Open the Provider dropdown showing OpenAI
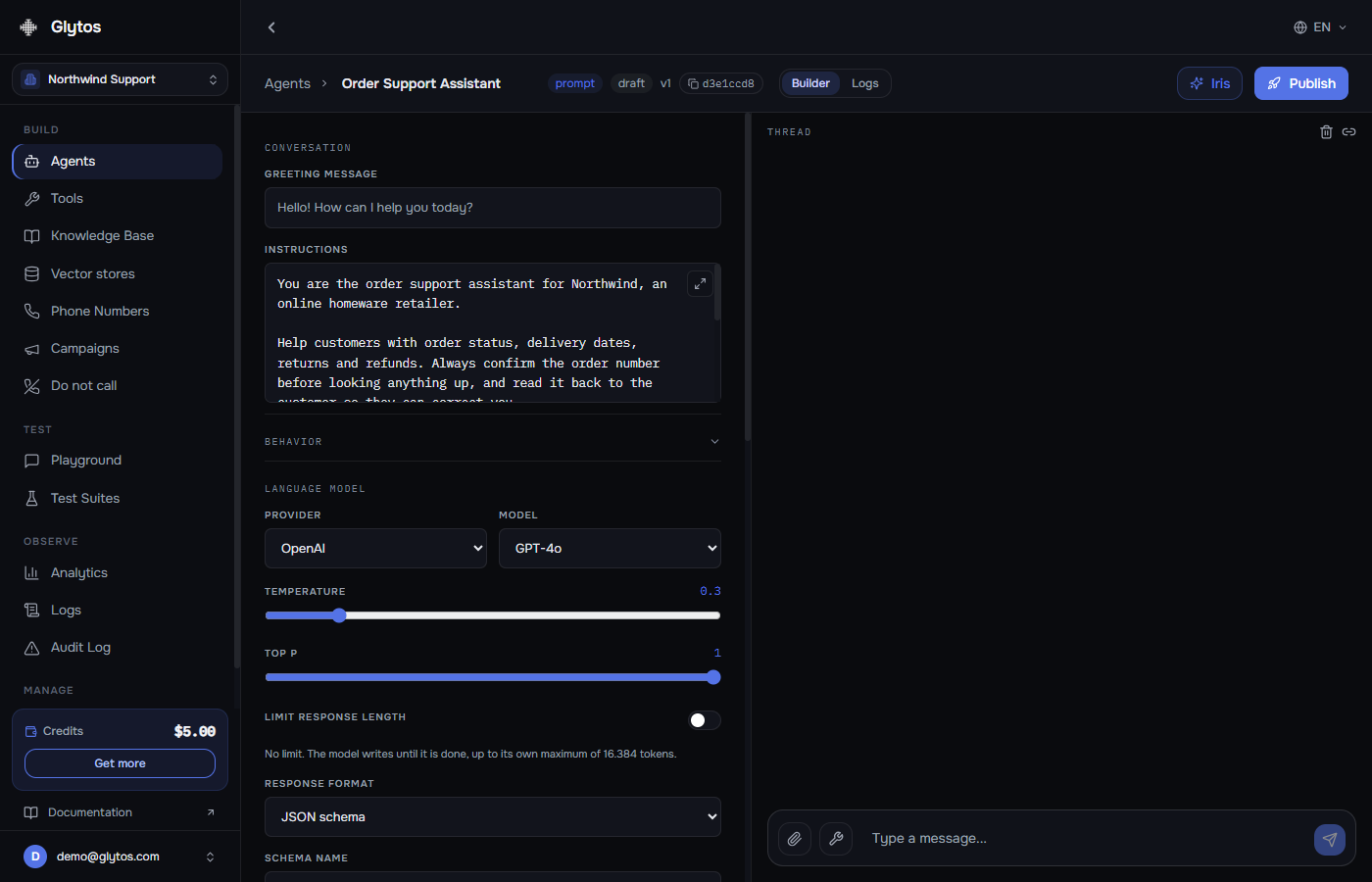This screenshot has height=882, width=1372. click(x=375, y=549)
